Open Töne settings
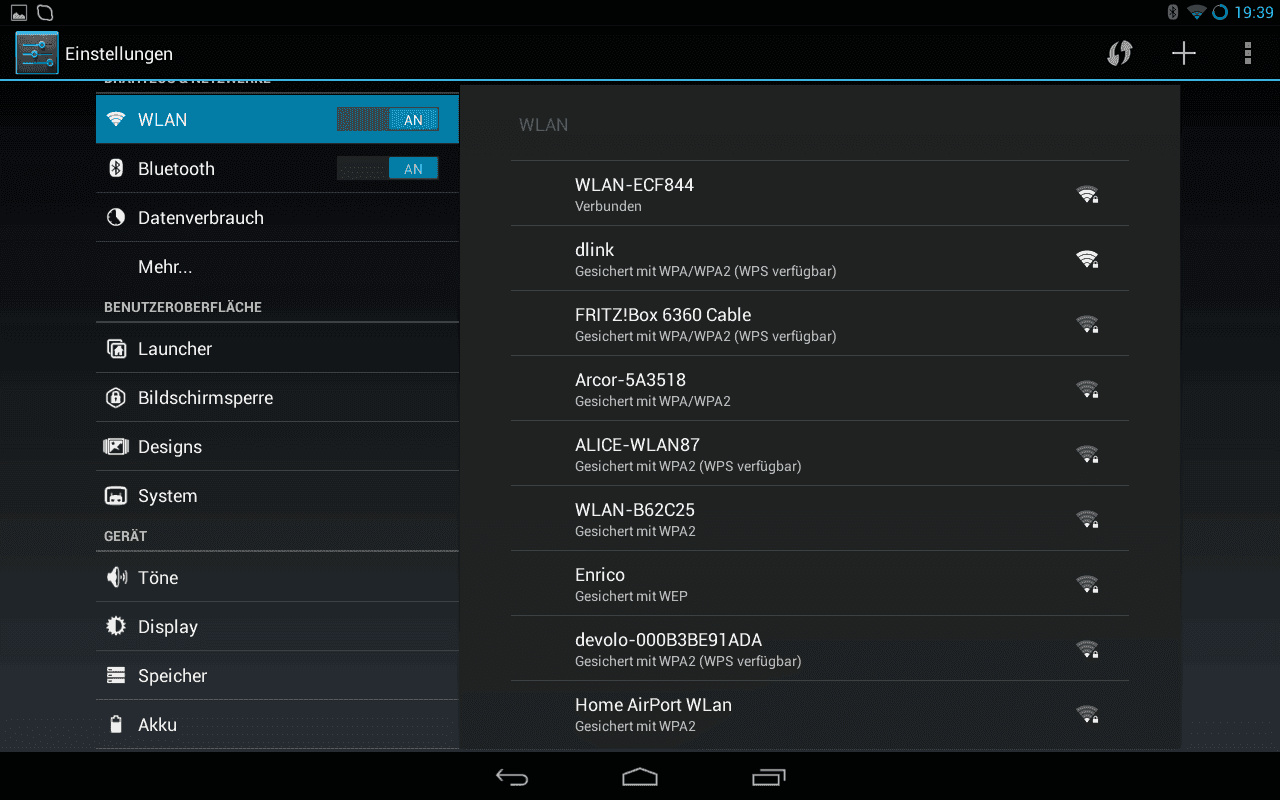Screen dimensions: 1280x800 tap(277, 577)
